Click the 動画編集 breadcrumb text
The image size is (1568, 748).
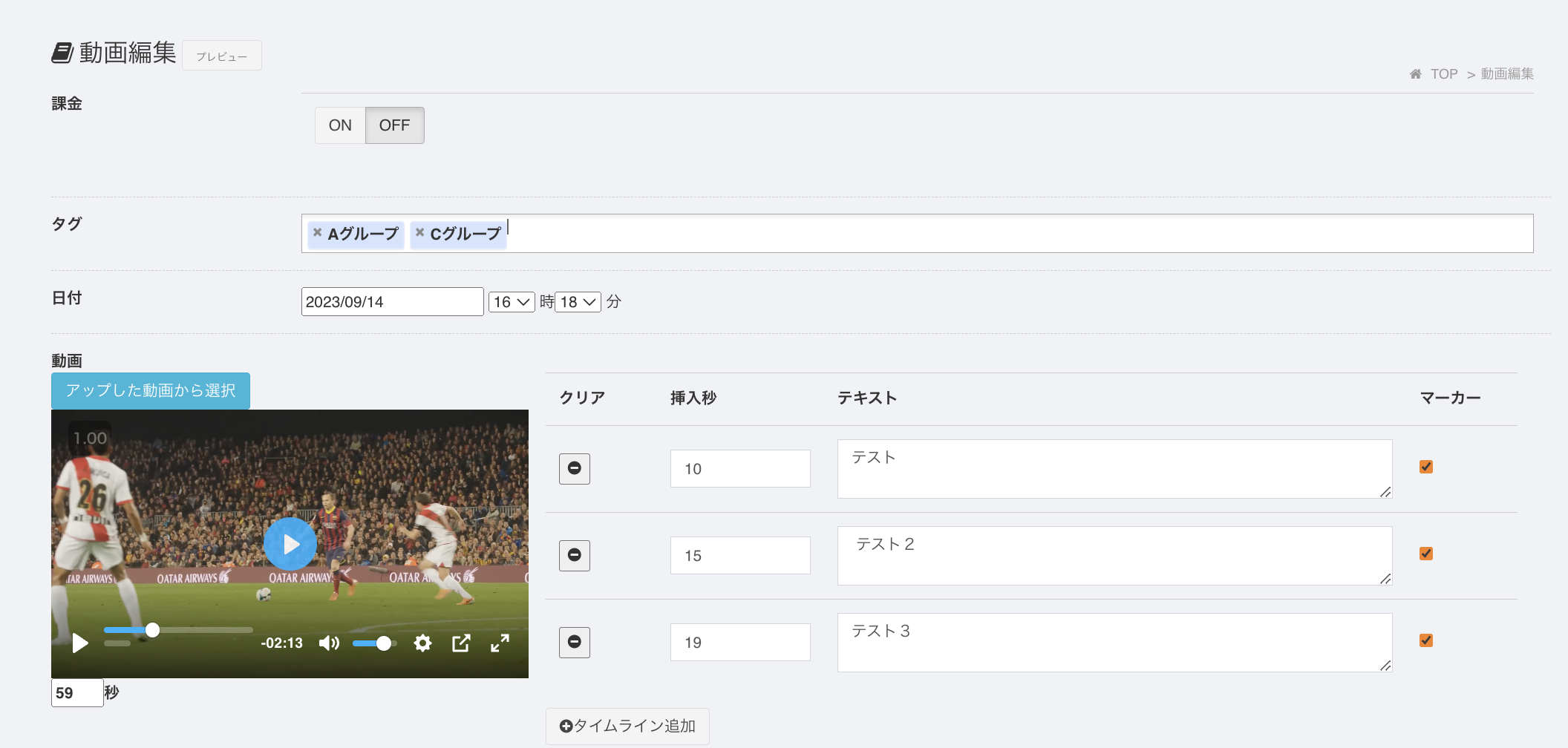(x=1507, y=74)
